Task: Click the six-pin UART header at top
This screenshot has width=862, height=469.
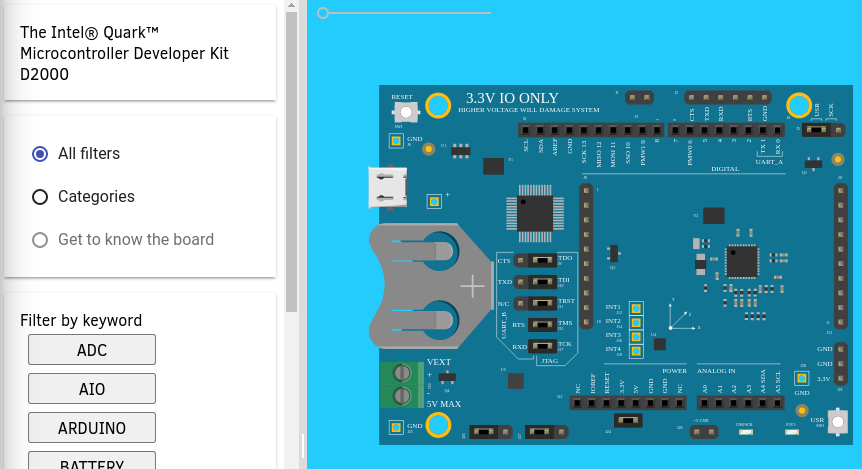Action: click(x=727, y=98)
